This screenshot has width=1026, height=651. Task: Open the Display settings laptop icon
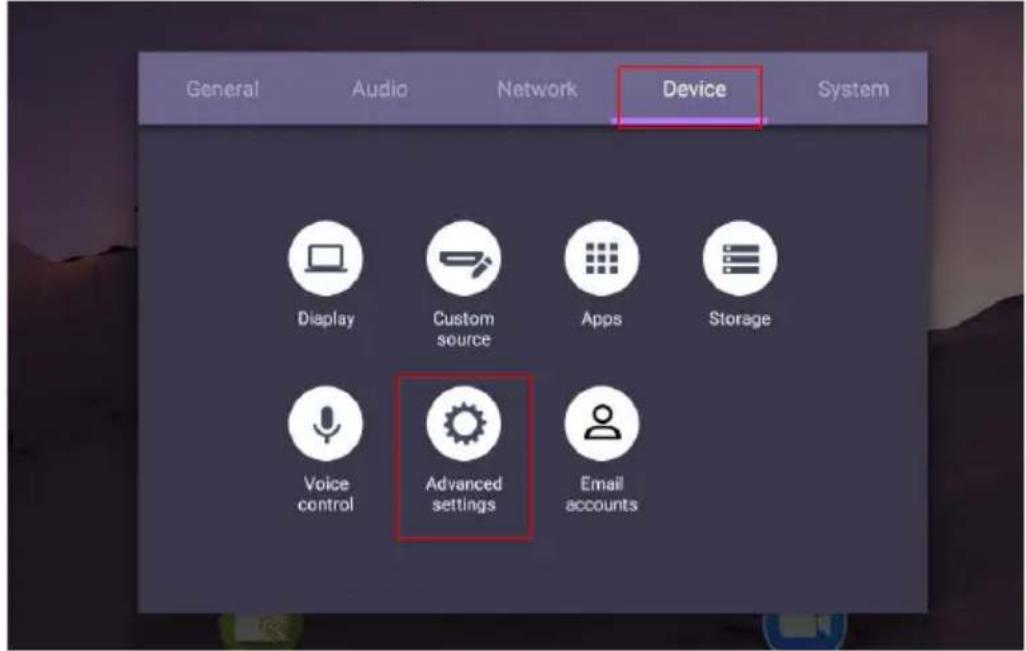click(x=325, y=259)
